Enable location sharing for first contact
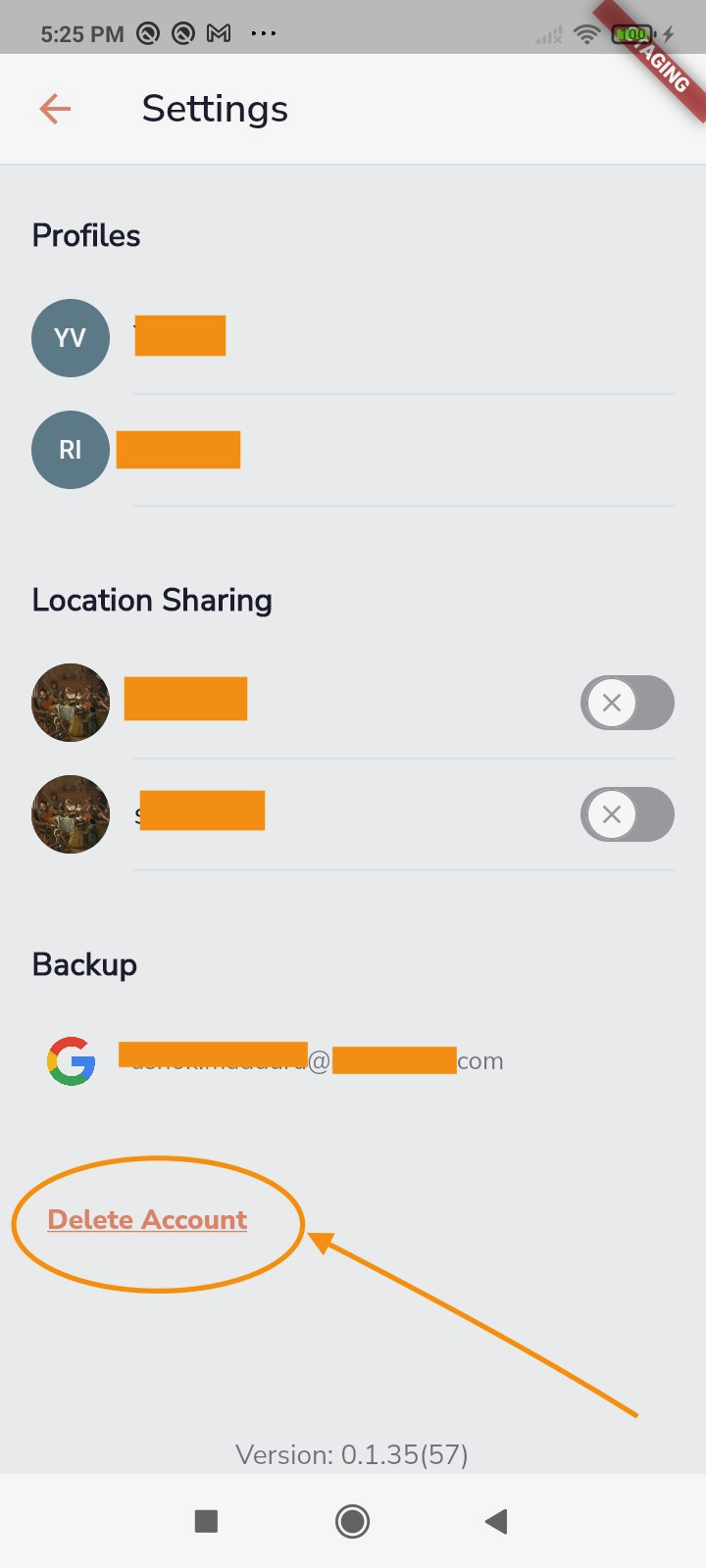 [628, 703]
